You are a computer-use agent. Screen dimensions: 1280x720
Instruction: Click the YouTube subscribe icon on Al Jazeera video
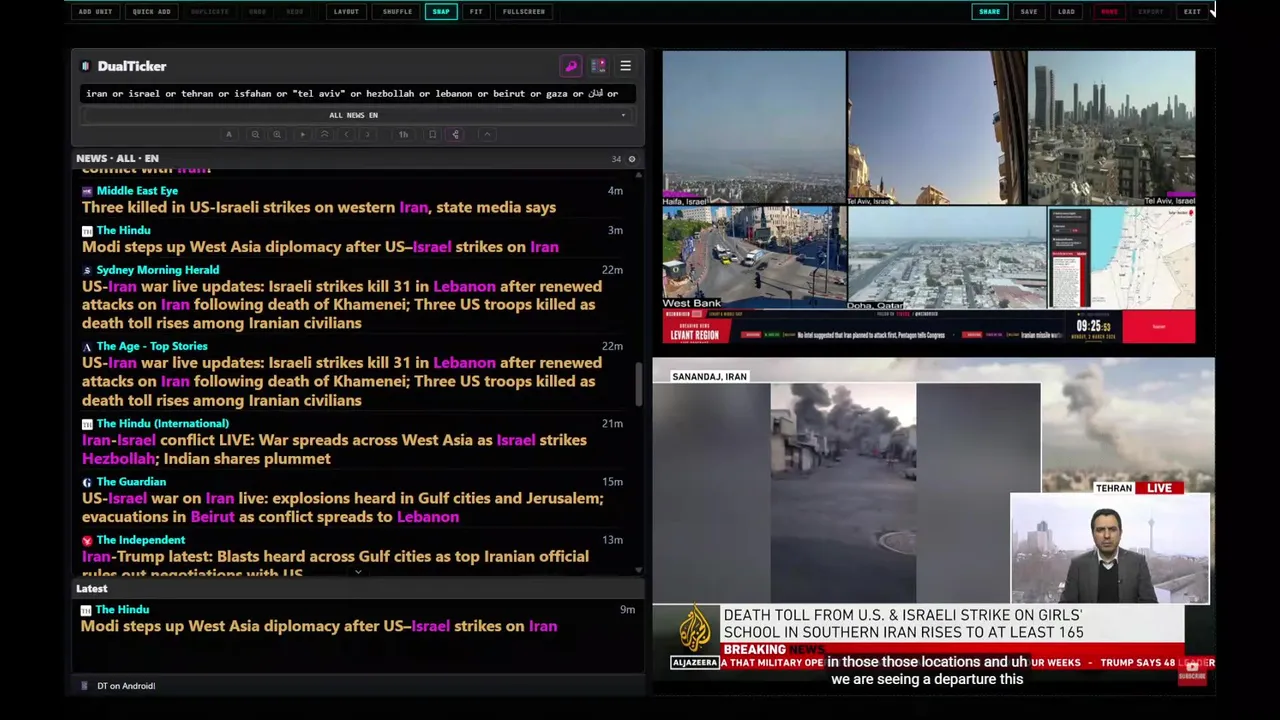(x=1192, y=672)
